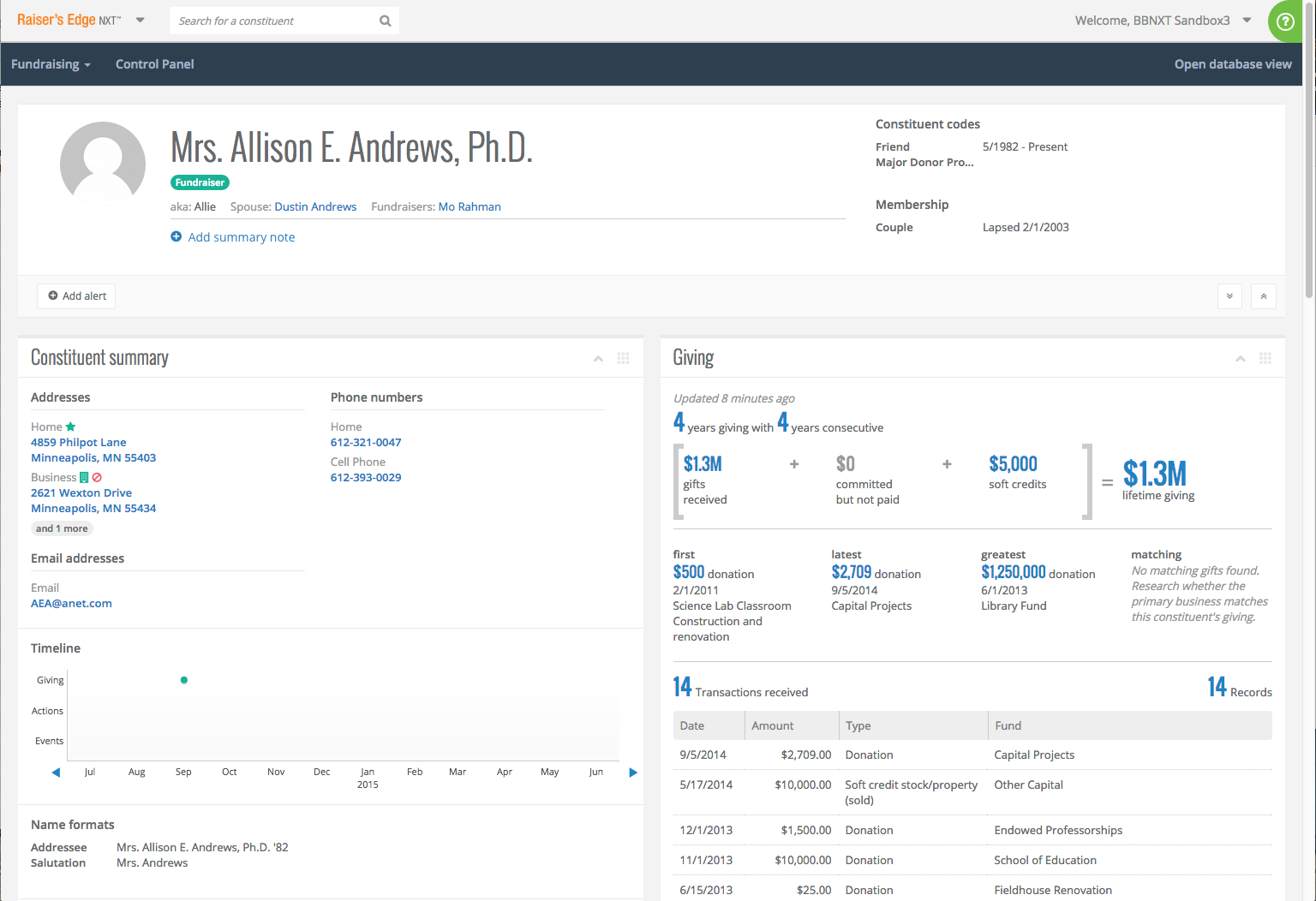This screenshot has height=901, width=1316.
Task: Open the Fundraising menu
Action: (51, 64)
